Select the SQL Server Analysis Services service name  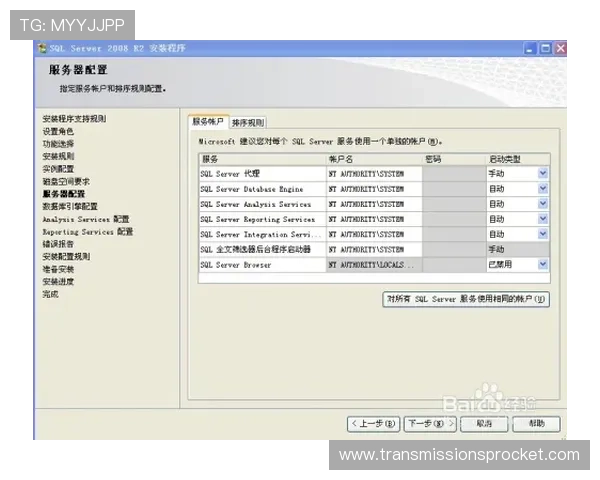point(256,204)
